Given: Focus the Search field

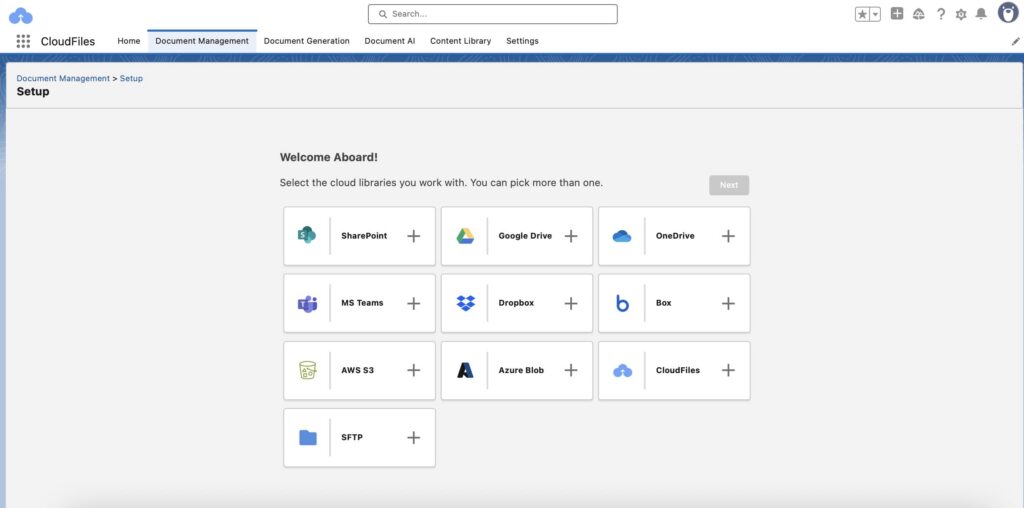Looking at the screenshot, I should [x=492, y=14].
